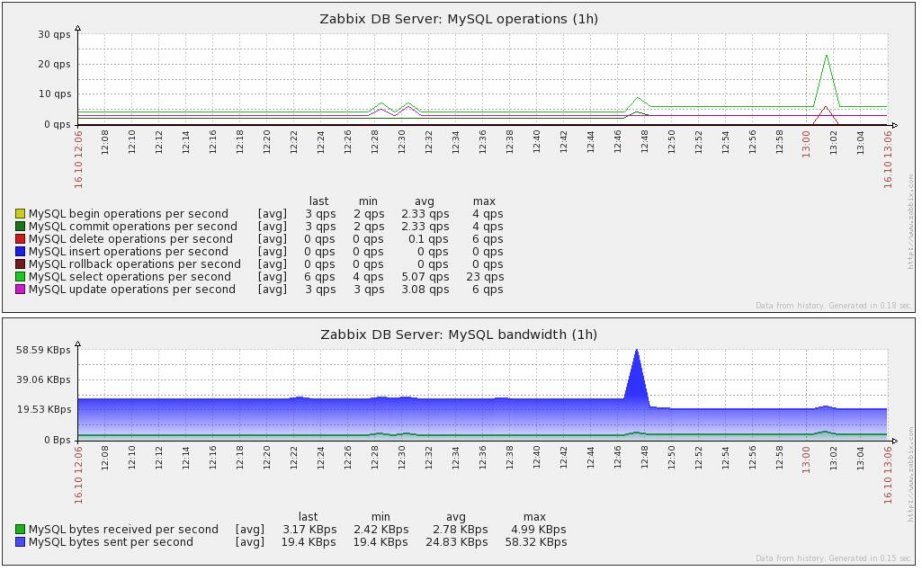
Task: Click the bright green select operations swatch
Action: (20, 276)
